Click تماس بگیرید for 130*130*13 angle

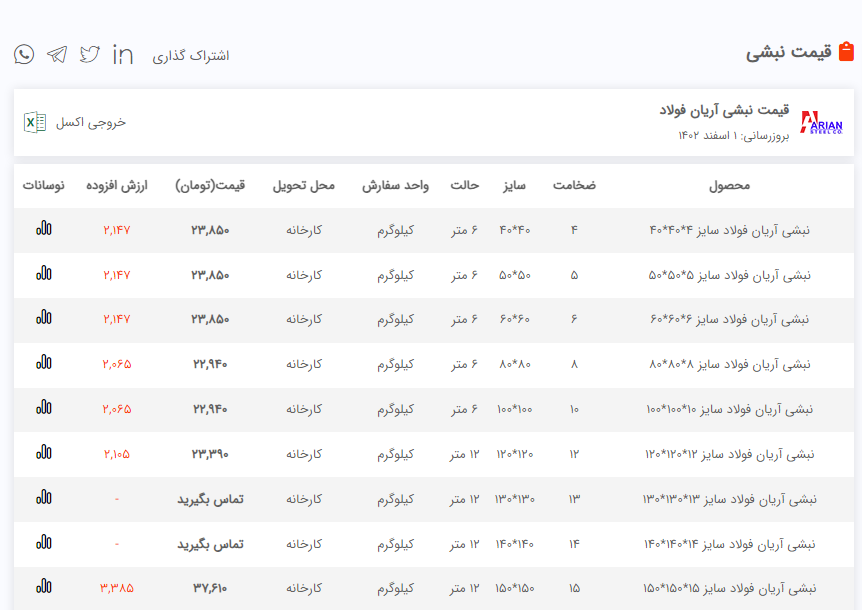click(210, 499)
